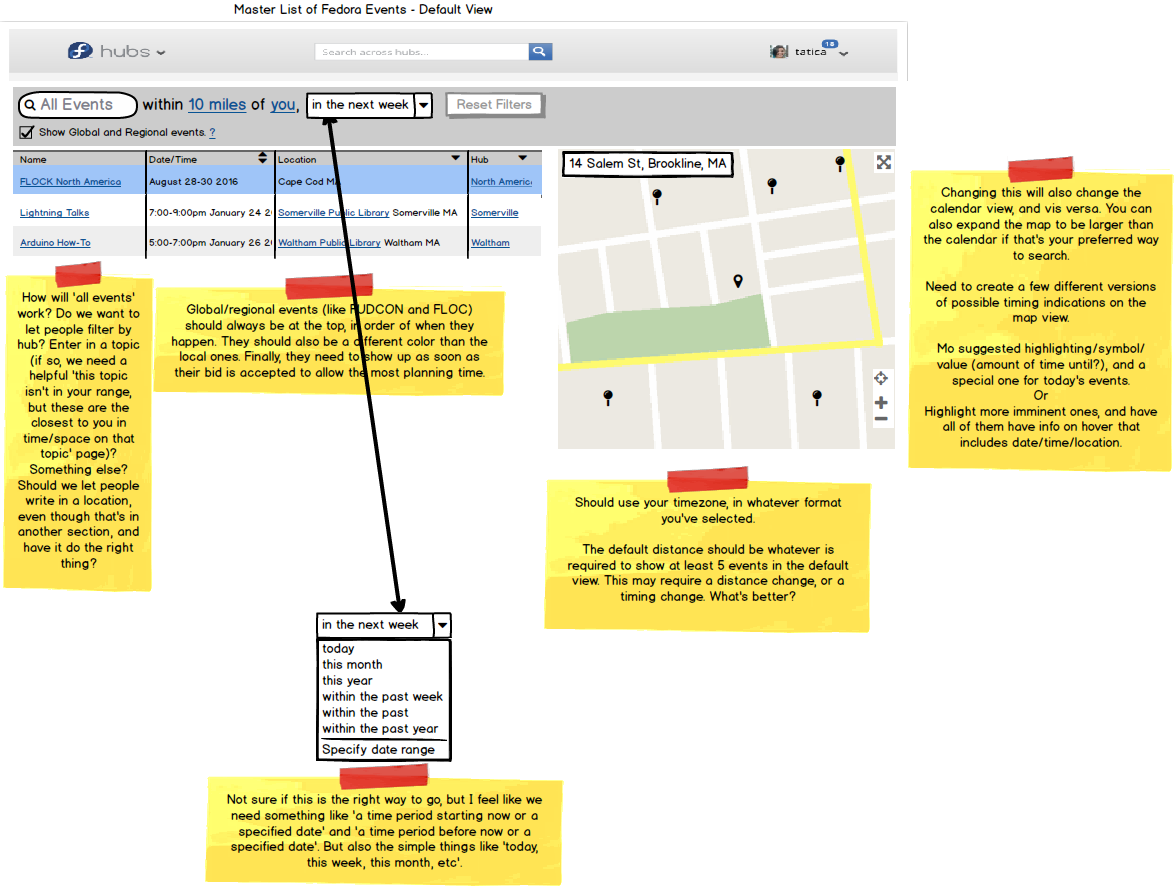Click the Search across hubs field
1174x886 pixels.
pos(422,52)
